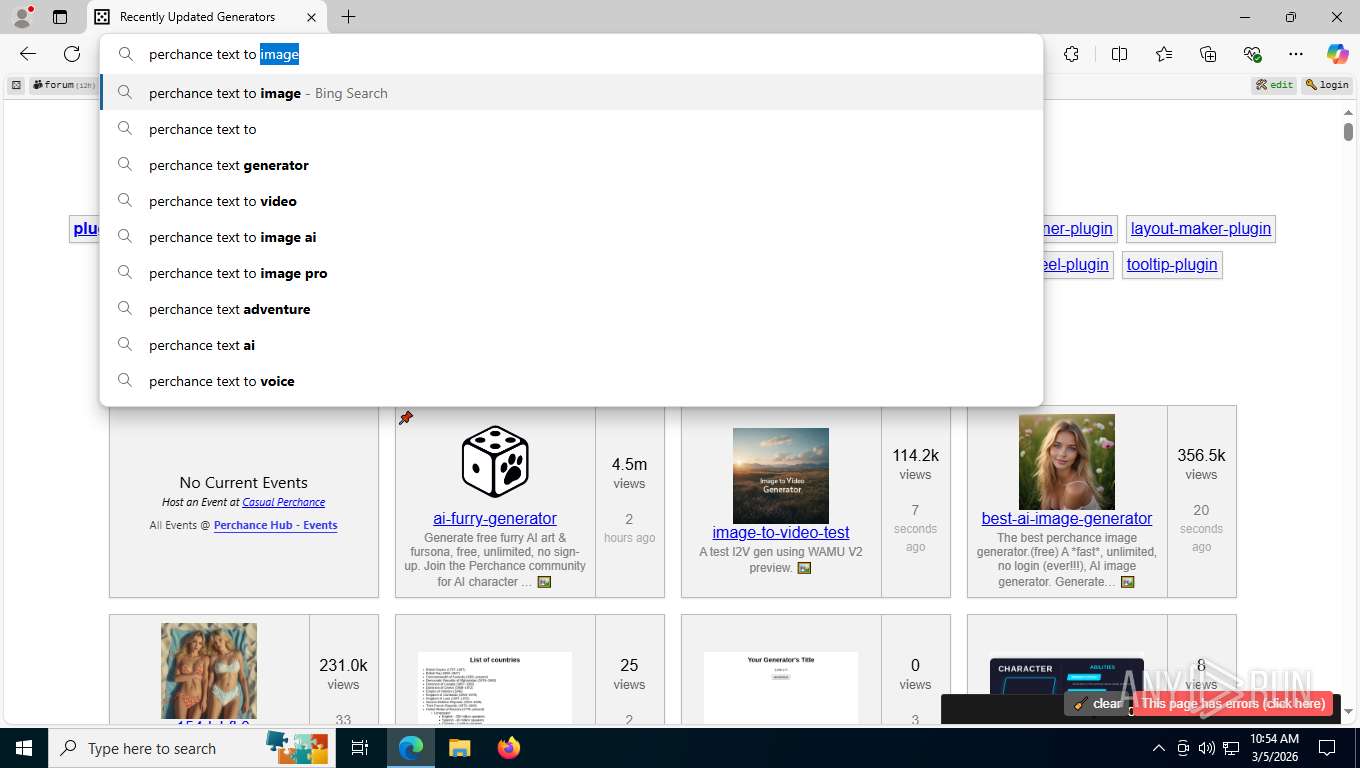Click image icon after ai-furry-generator description
Image resolution: width=1360 pixels, height=768 pixels.
coord(544,582)
